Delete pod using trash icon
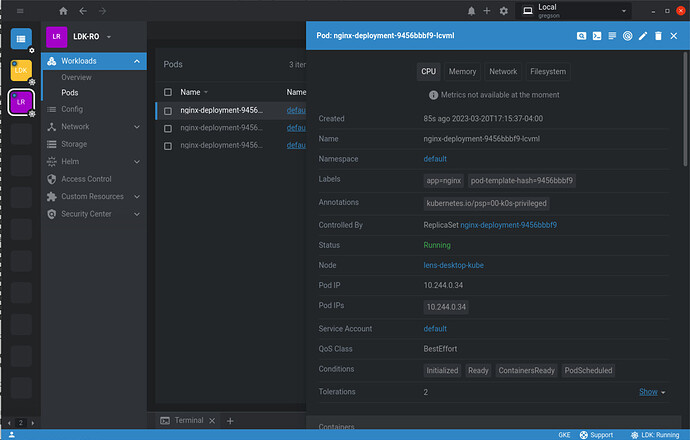The image size is (690, 440). point(658,36)
